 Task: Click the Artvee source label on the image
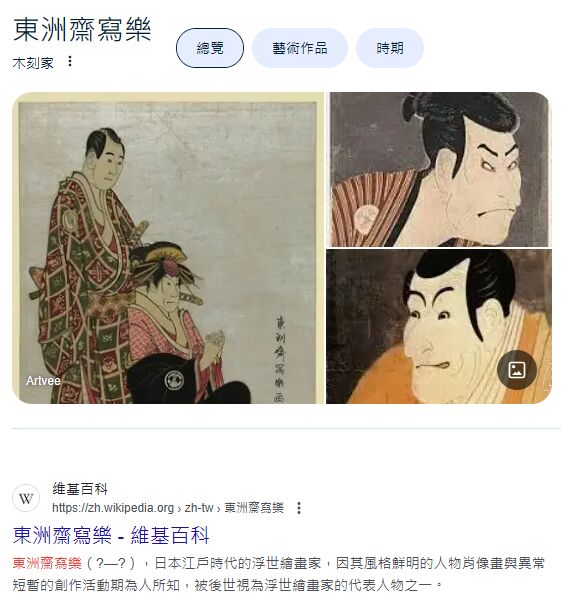[x=43, y=381]
